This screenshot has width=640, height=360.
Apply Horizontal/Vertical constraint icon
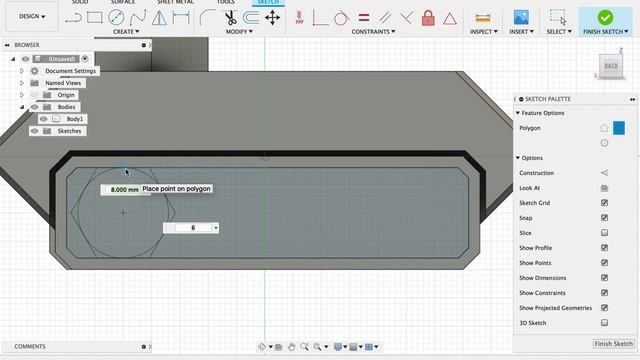coord(299,18)
